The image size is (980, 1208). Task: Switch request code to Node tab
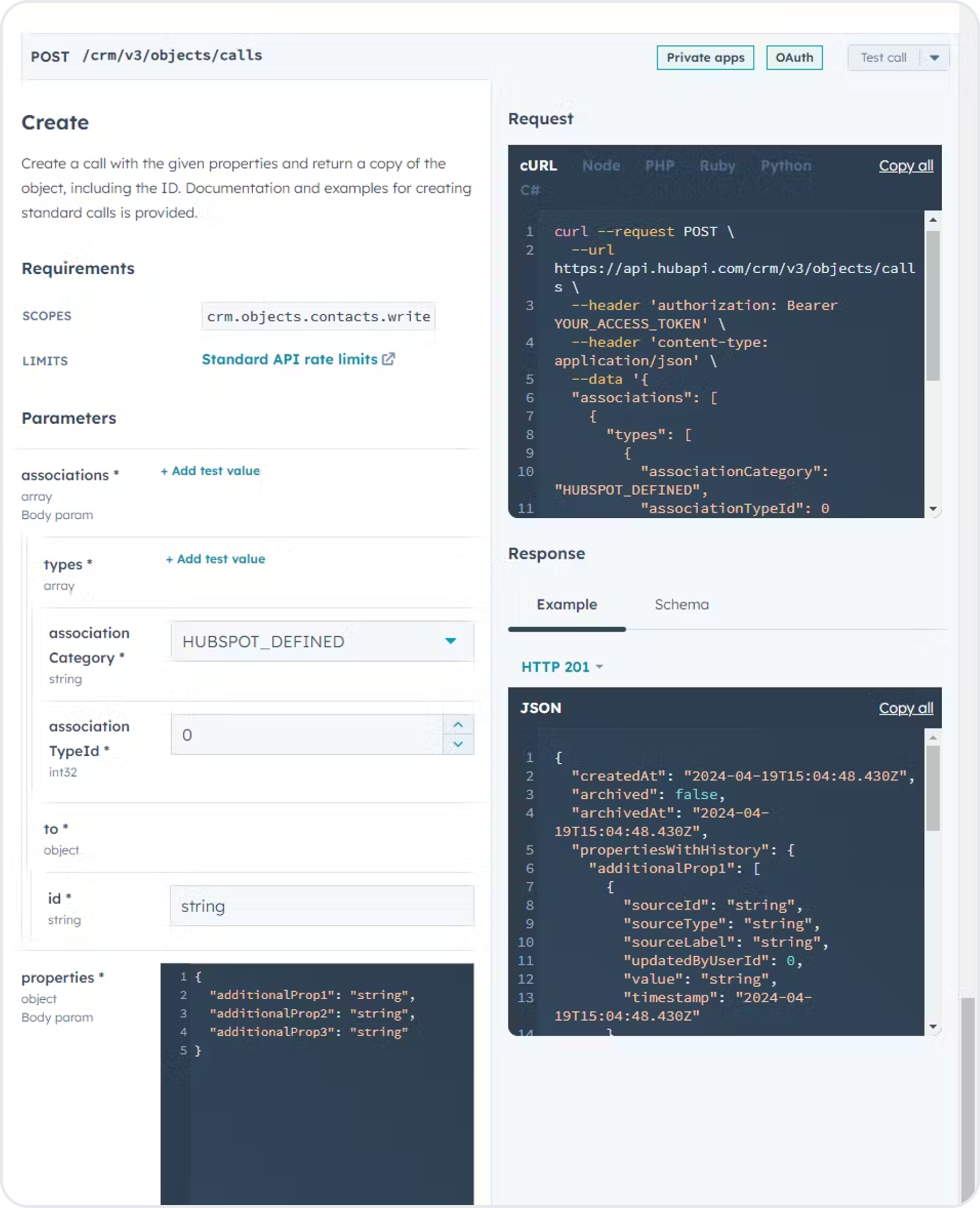coord(601,165)
